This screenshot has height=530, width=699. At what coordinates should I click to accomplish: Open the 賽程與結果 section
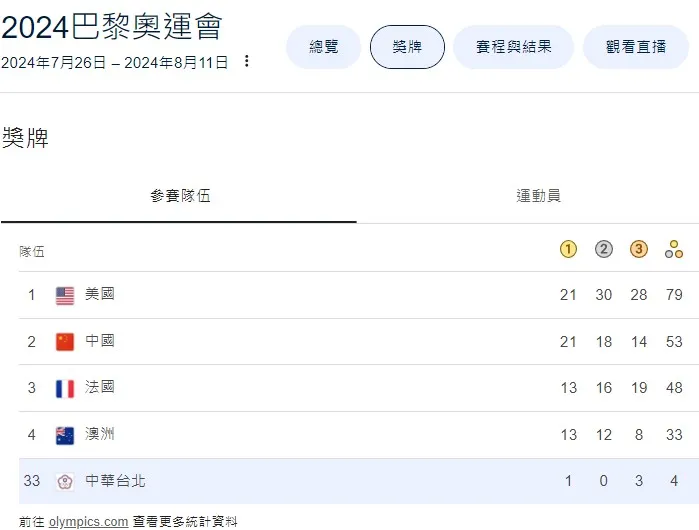[513, 47]
